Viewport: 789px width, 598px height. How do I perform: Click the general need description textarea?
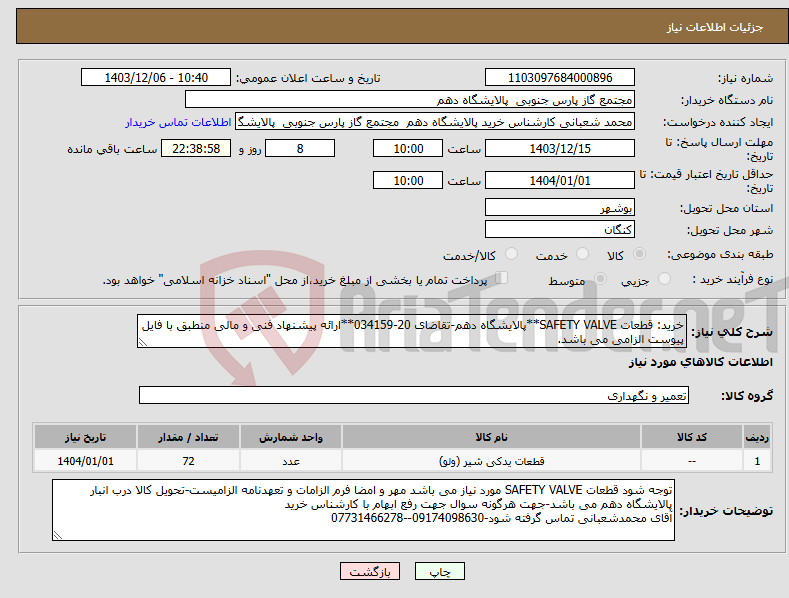[412, 331]
